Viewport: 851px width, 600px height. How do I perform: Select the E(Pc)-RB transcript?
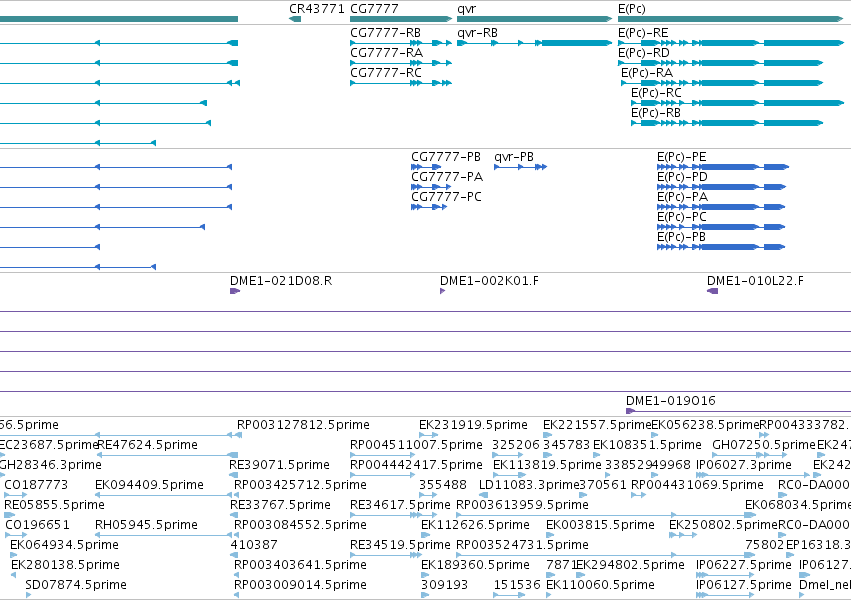[x=727, y=123]
